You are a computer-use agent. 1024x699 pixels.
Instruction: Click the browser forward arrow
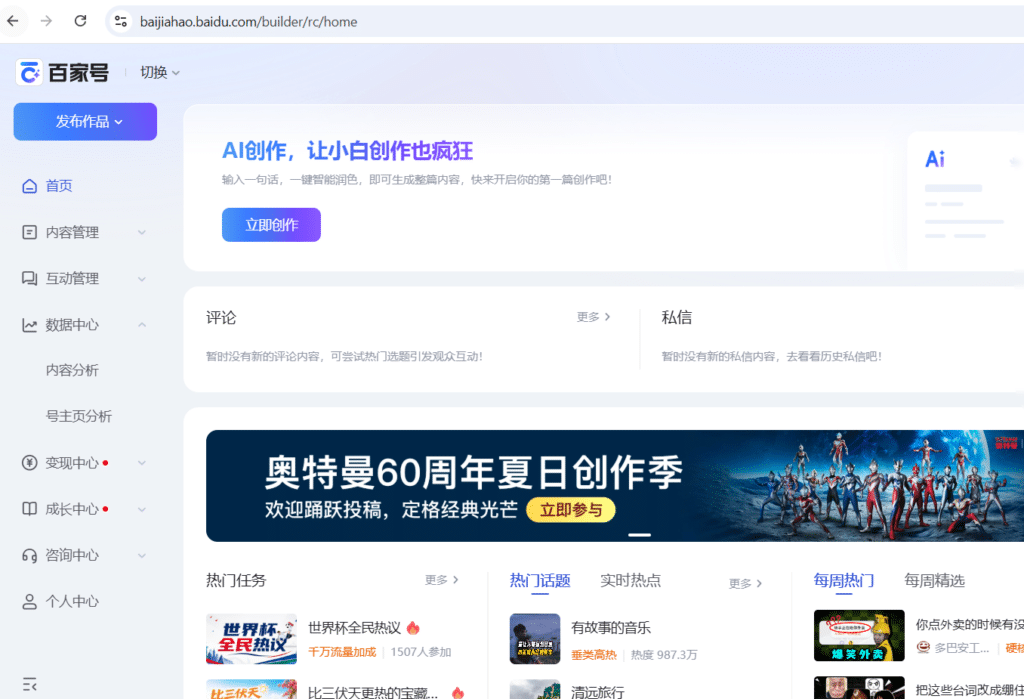[x=46, y=21]
